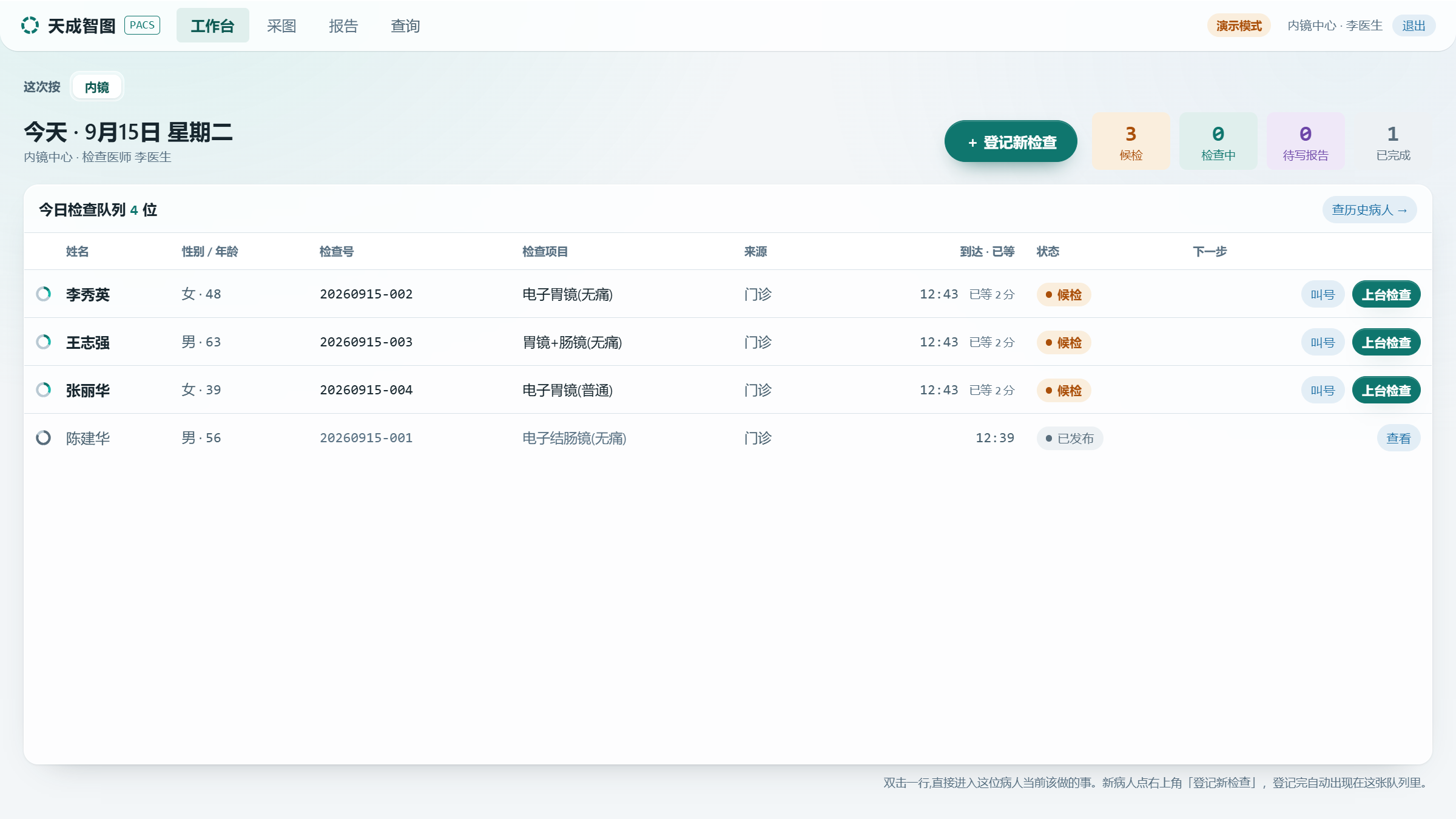This screenshot has width=1456, height=819.
Task: Open the 查询 tab
Action: click(x=405, y=25)
